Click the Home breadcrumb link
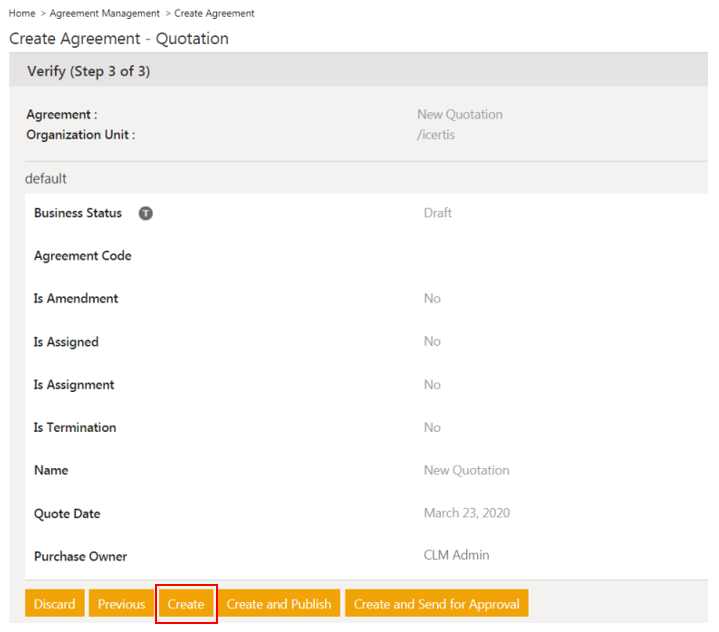 pyautogui.click(x=22, y=13)
